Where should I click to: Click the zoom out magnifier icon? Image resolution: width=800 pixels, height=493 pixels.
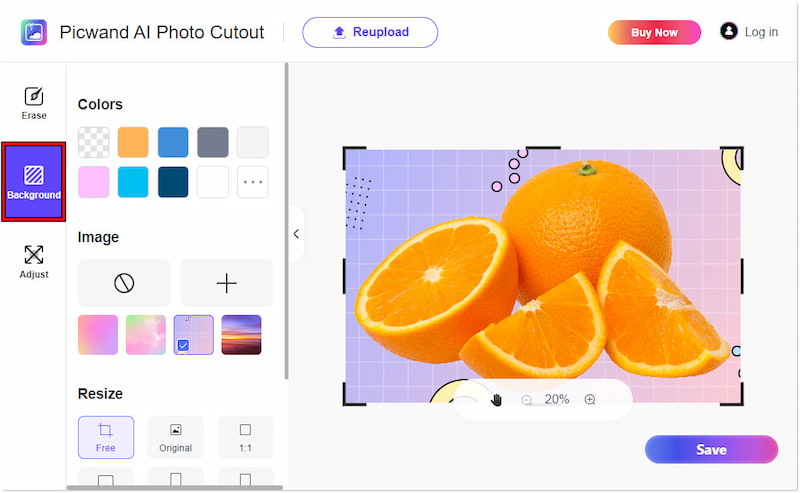click(x=527, y=400)
